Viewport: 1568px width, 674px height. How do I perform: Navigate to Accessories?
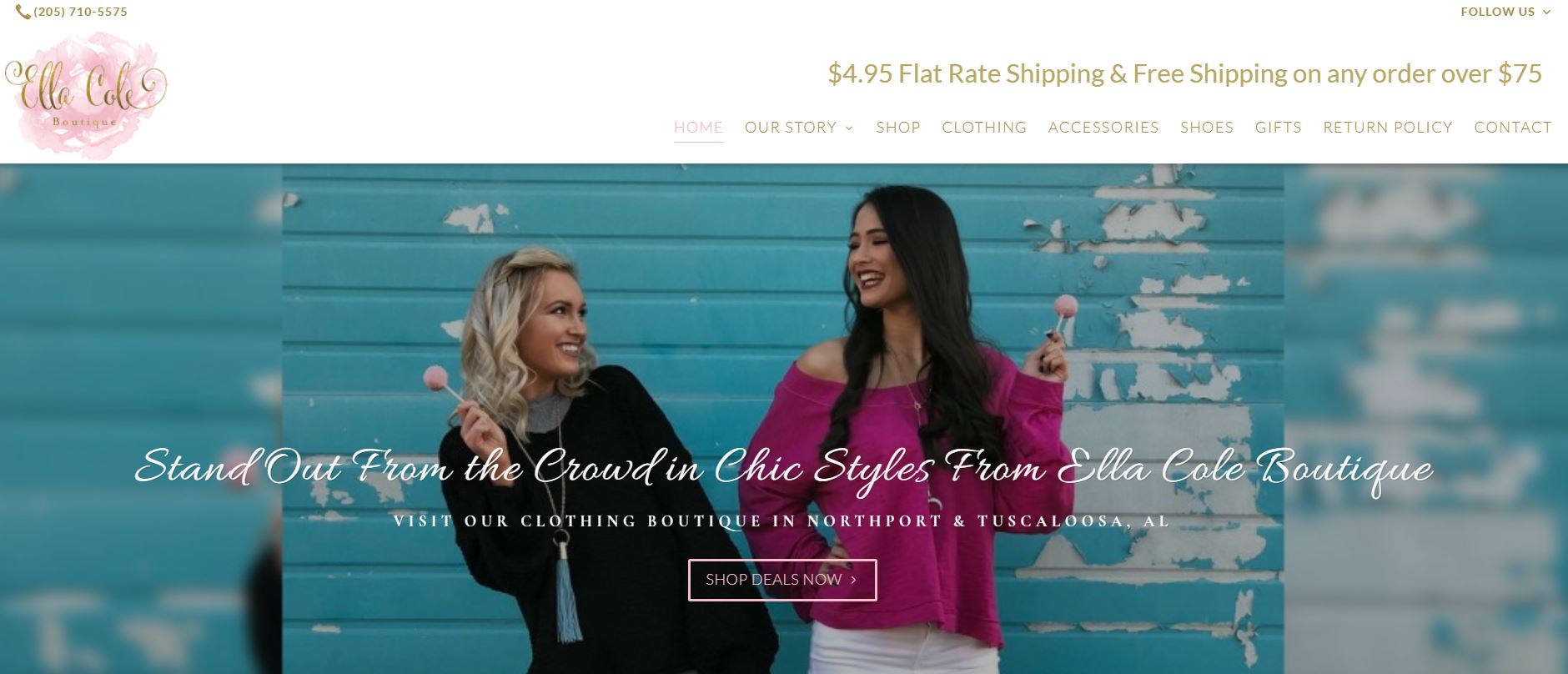pyautogui.click(x=1103, y=128)
